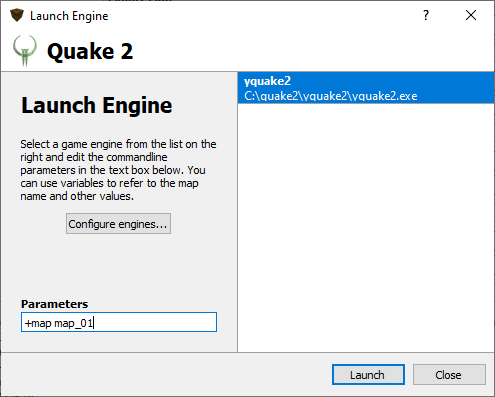Click blank end of Parameters field
Screen dimensions: 495x397
coord(155,322)
